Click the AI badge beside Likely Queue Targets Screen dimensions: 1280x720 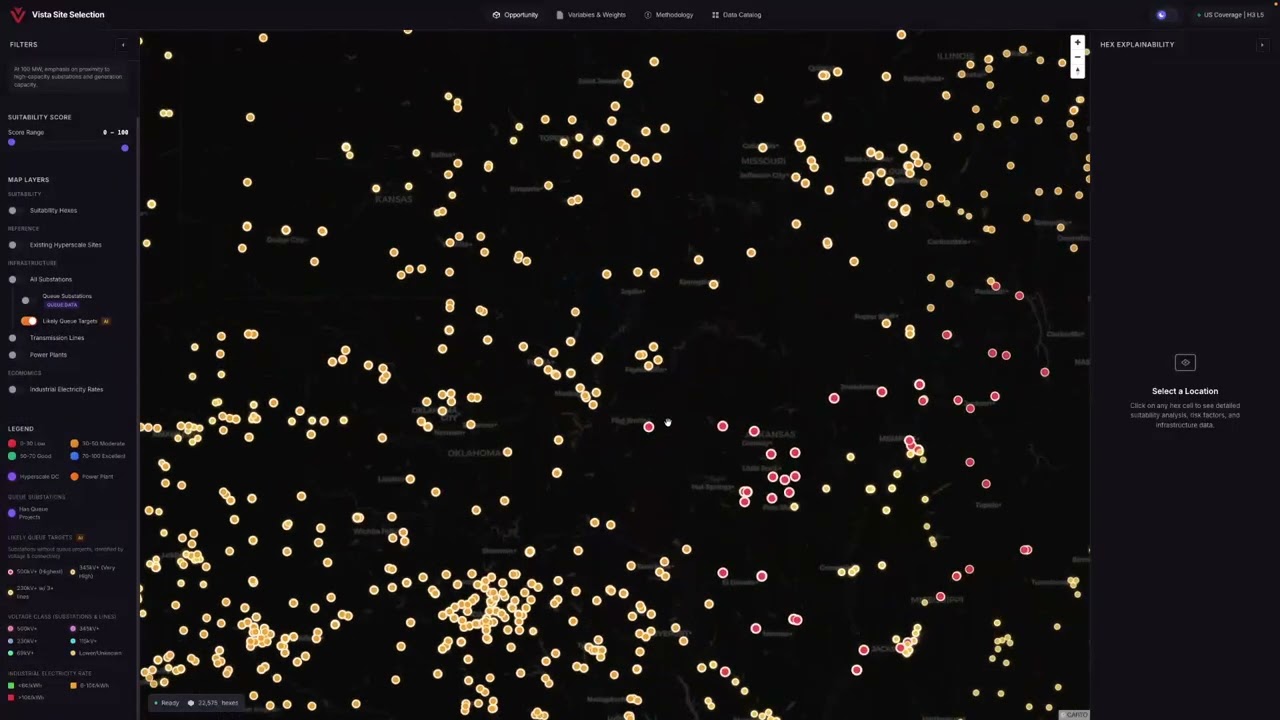106,321
